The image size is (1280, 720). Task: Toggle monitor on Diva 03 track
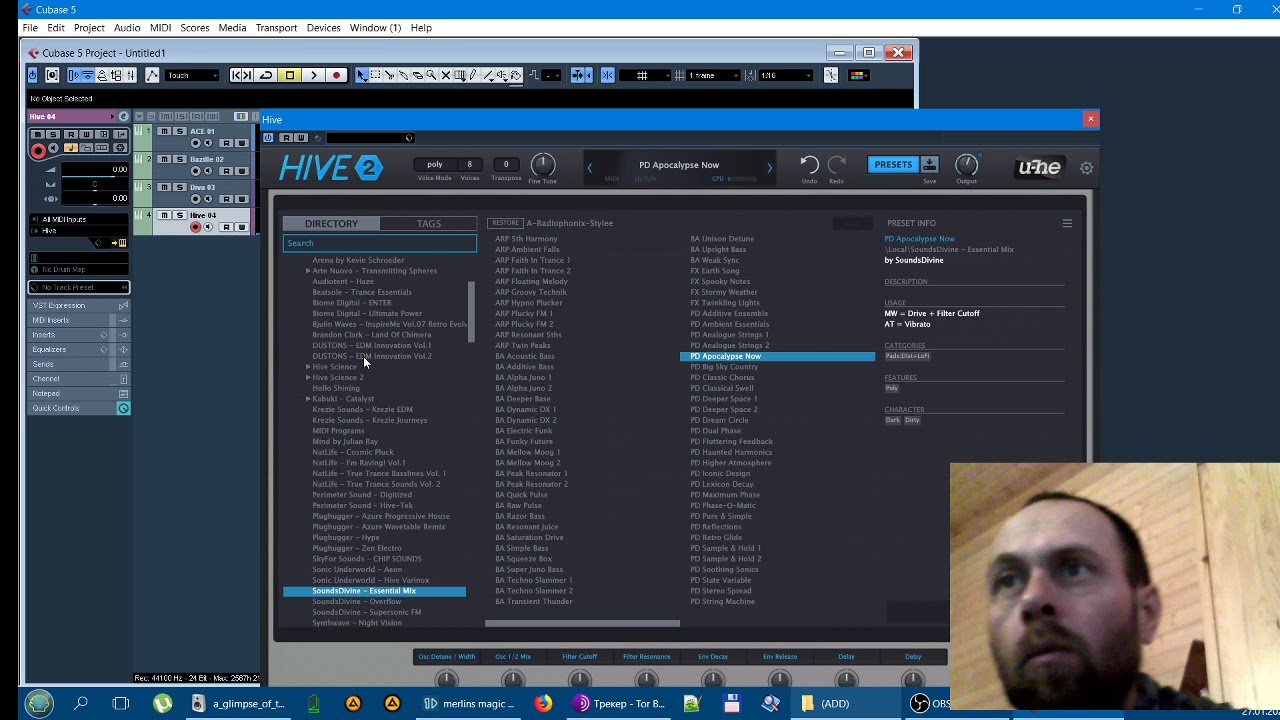tap(208, 199)
